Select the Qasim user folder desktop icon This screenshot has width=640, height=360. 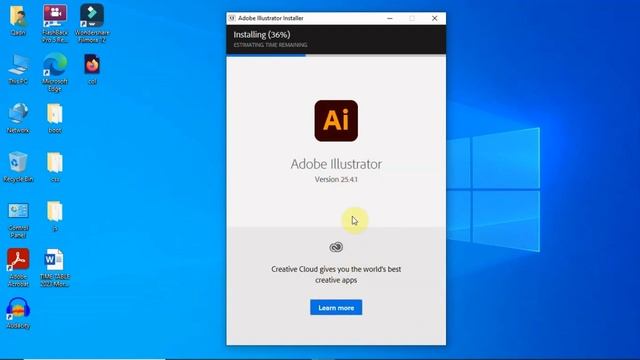[x=18, y=20]
